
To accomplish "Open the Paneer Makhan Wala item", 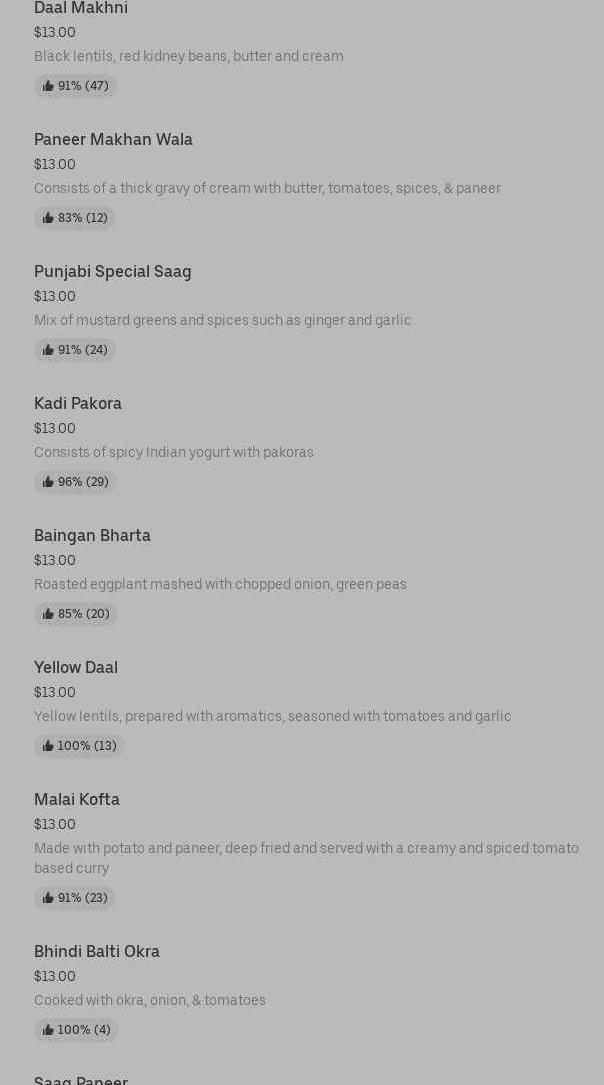I will coord(113,140).
